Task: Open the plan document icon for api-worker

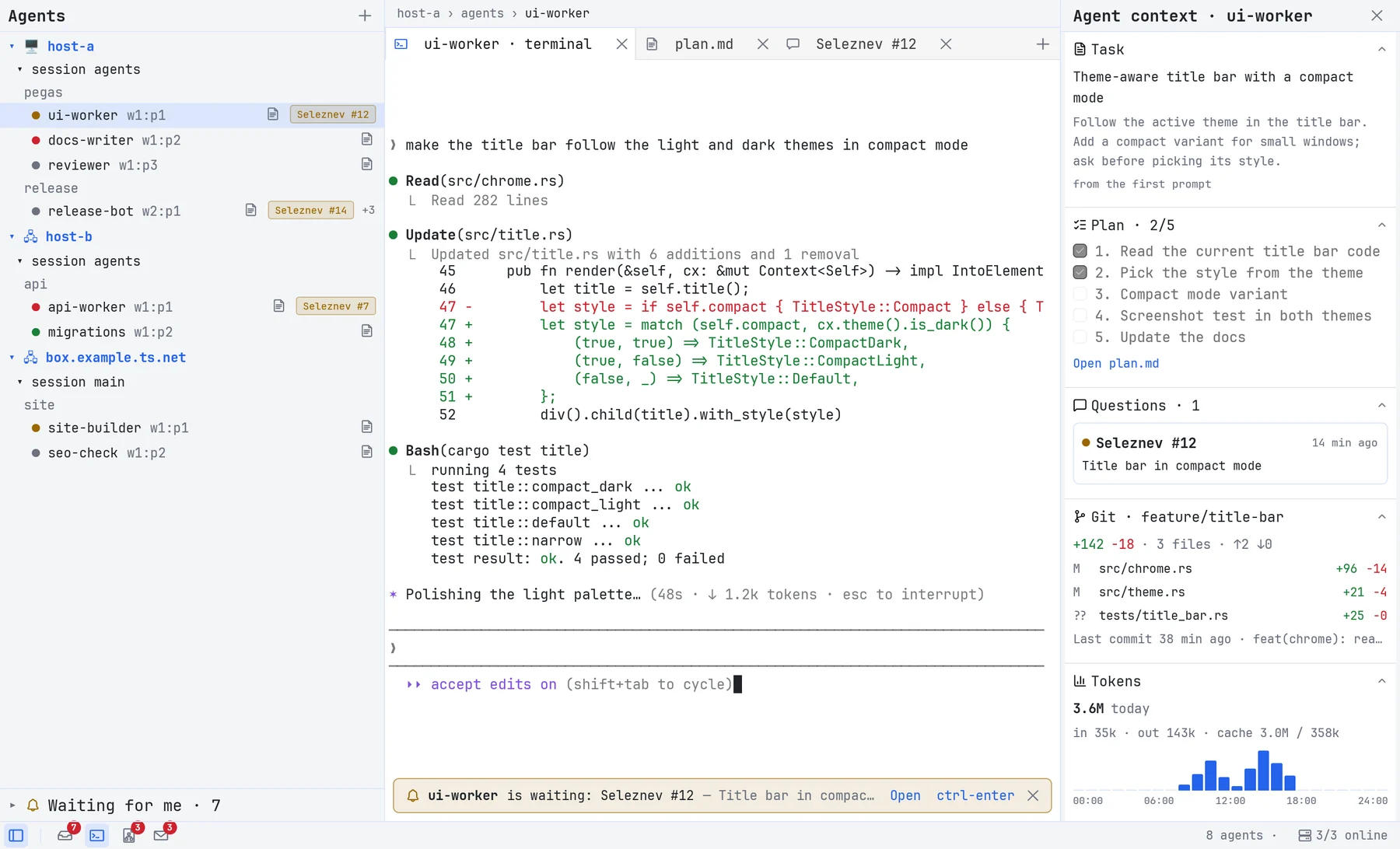Action: (x=278, y=306)
